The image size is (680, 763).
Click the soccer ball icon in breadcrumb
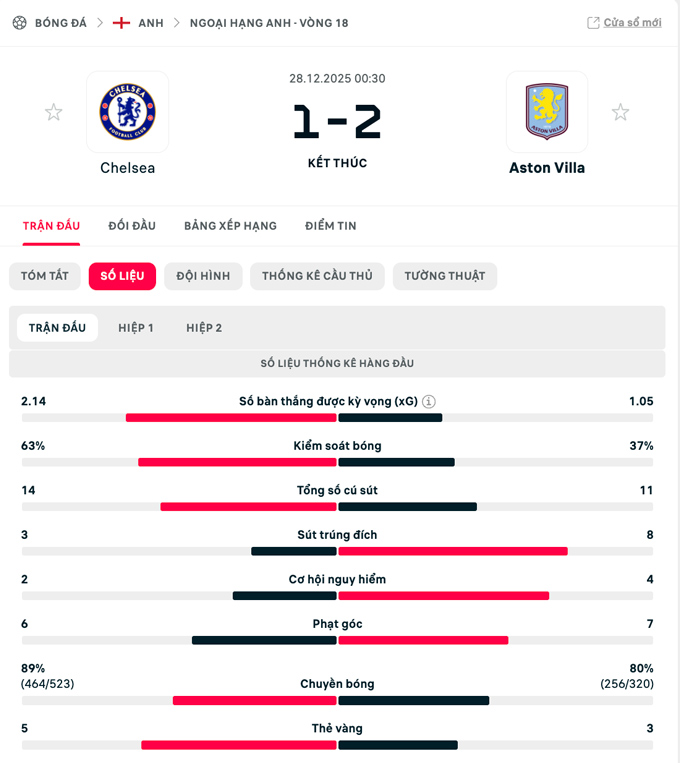coord(19,22)
